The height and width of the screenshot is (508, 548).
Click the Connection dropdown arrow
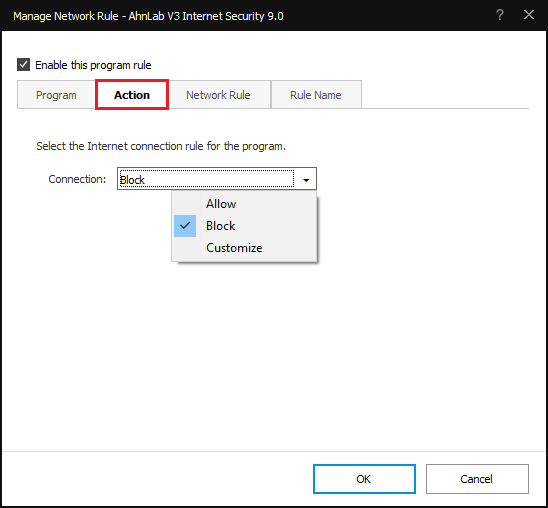306,180
